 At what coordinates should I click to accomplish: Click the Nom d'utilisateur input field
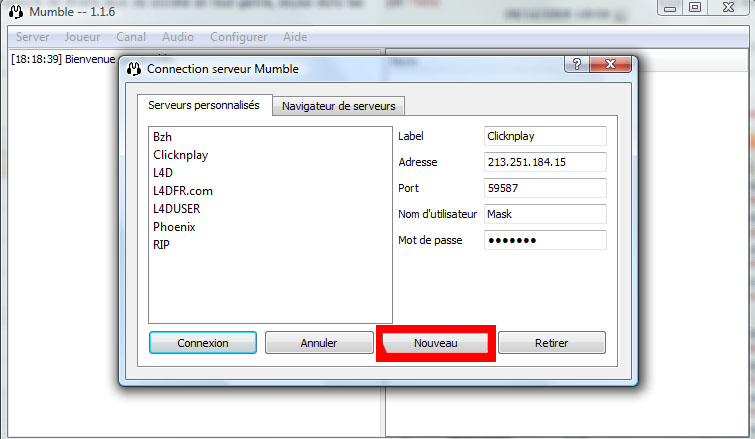[545, 214]
